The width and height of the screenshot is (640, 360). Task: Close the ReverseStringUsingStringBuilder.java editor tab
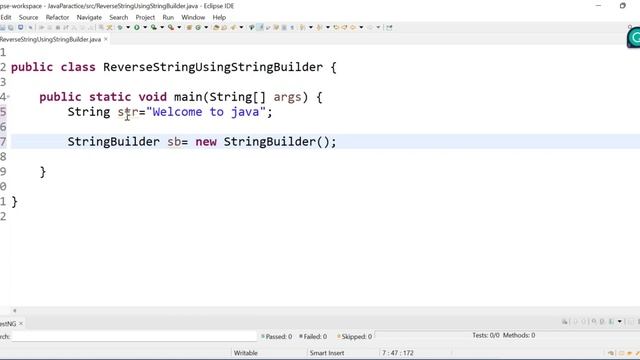coord(106,39)
